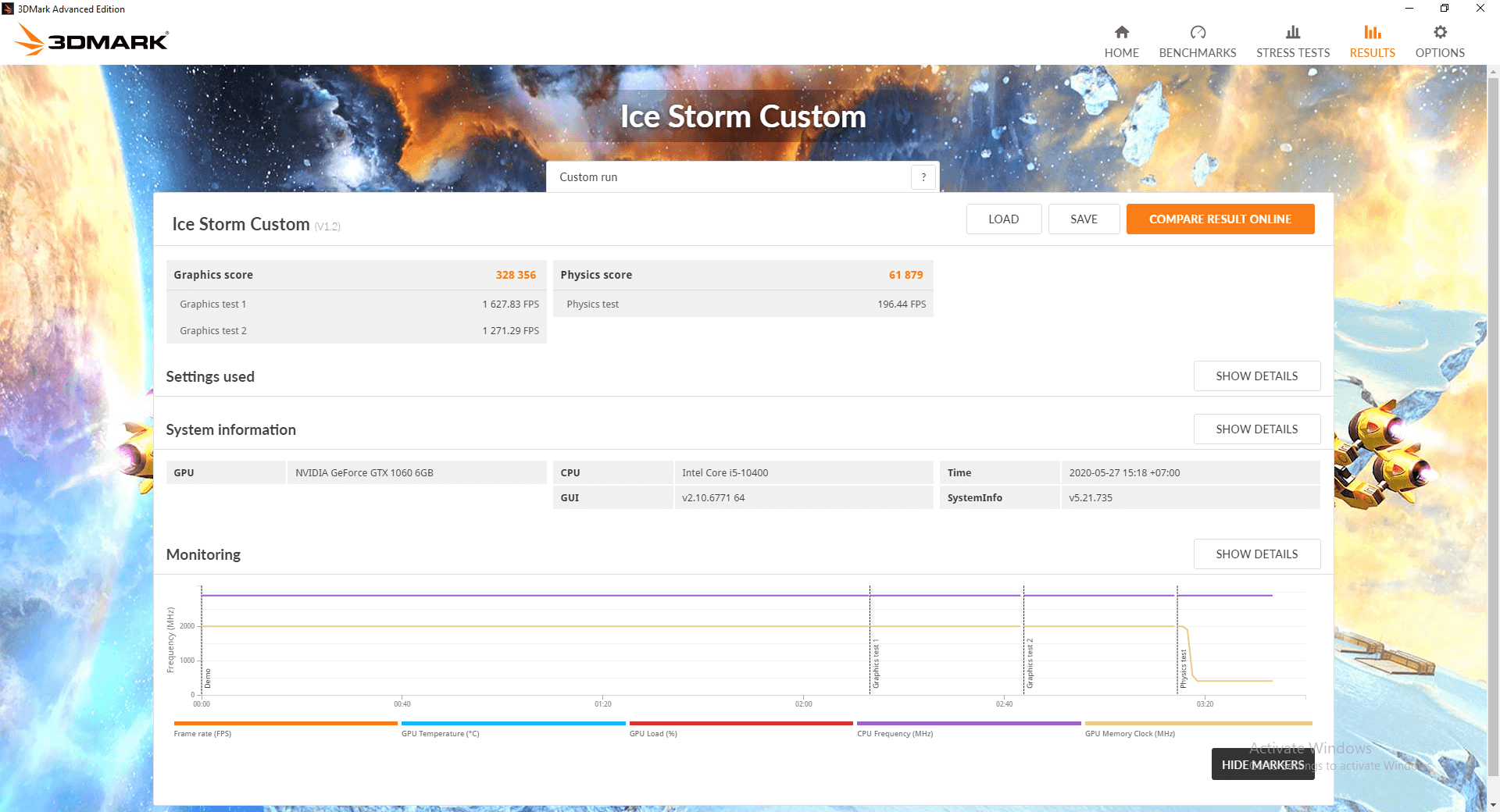
Task: Show details for Monitoring
Action: click(1257, 554)
